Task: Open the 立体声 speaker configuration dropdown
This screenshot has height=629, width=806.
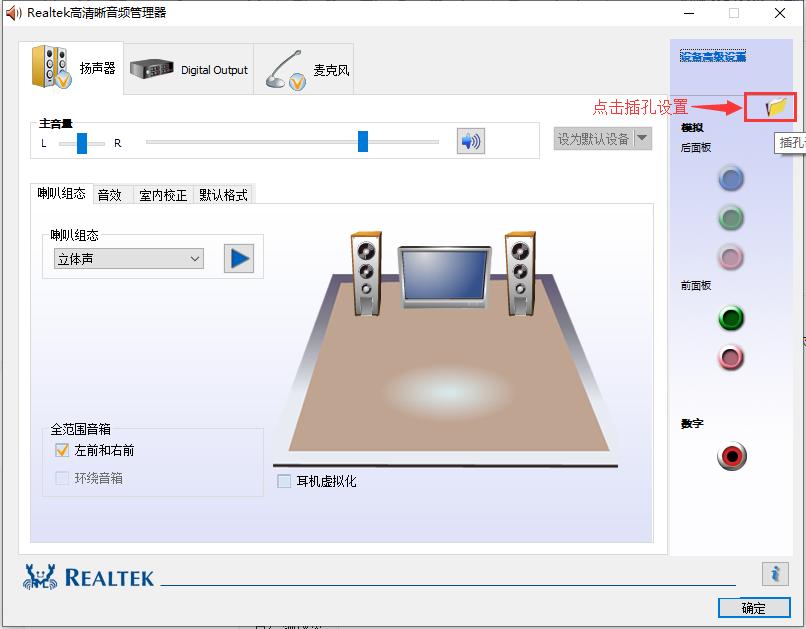Action: click(x=127, y=258)
